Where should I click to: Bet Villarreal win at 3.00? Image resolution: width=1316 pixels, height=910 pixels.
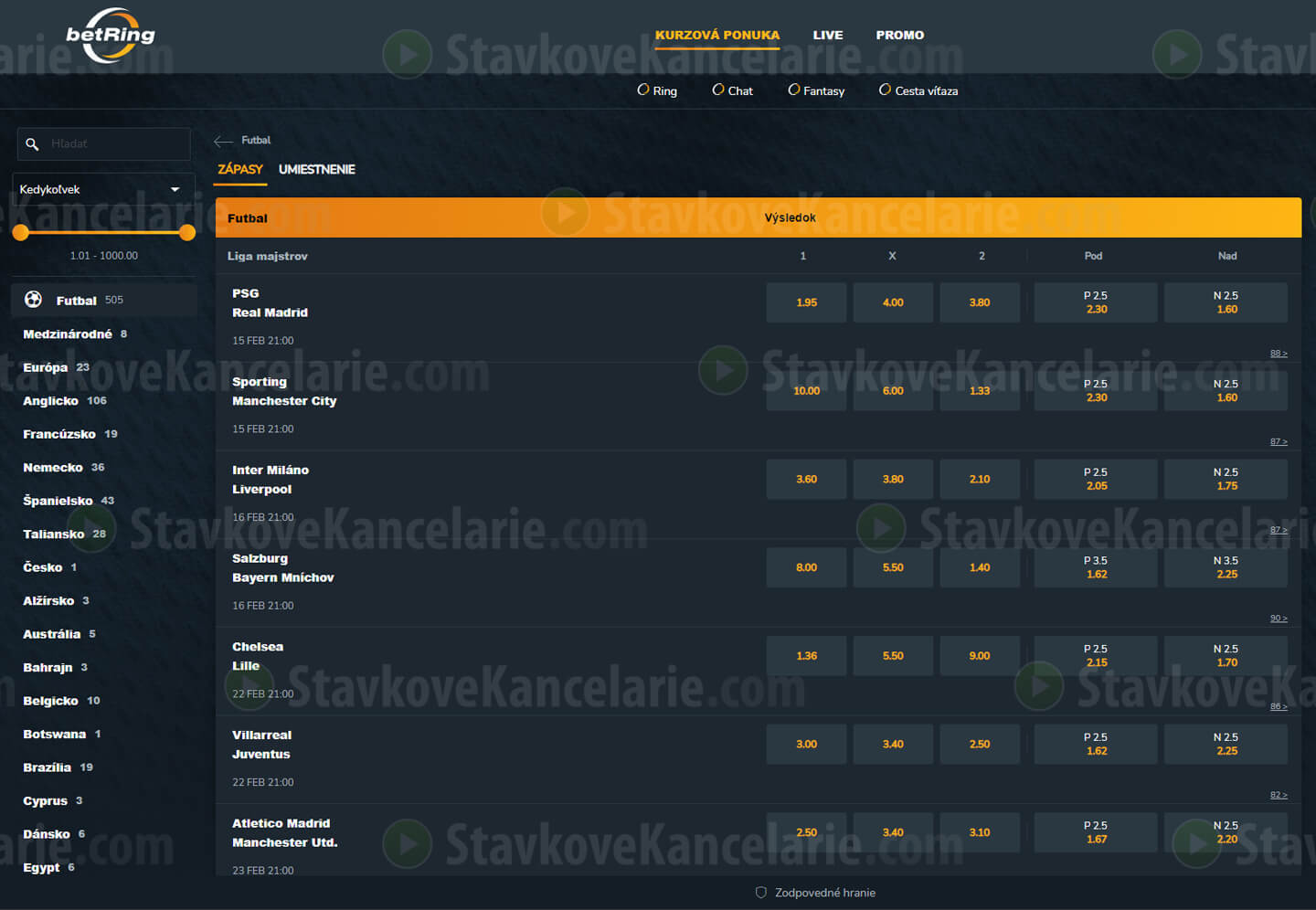tap(806, 744)
